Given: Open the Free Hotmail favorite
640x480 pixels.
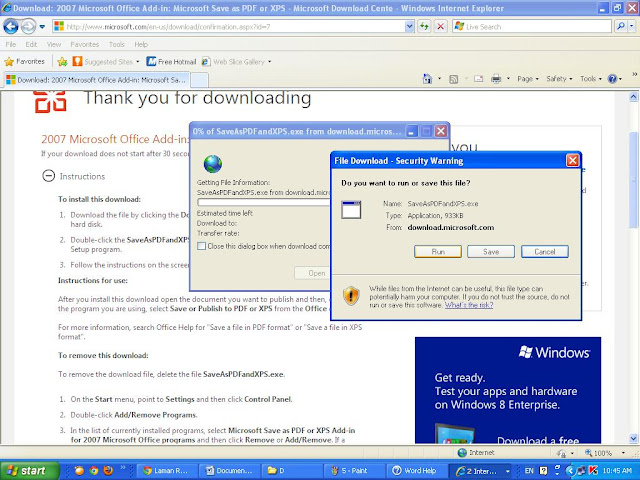Looking at the screenshot, I should click(x=171, y=62).
